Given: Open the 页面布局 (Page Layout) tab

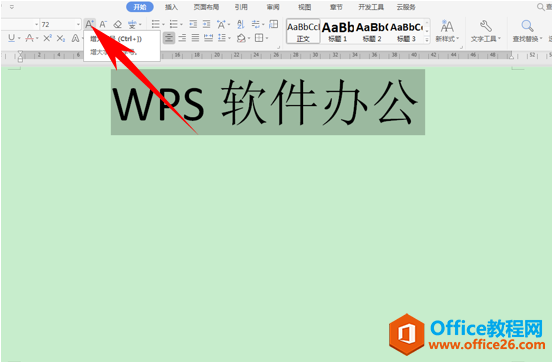Looking at the screenshot, I should pyautogui.click(x=206, y=7).
